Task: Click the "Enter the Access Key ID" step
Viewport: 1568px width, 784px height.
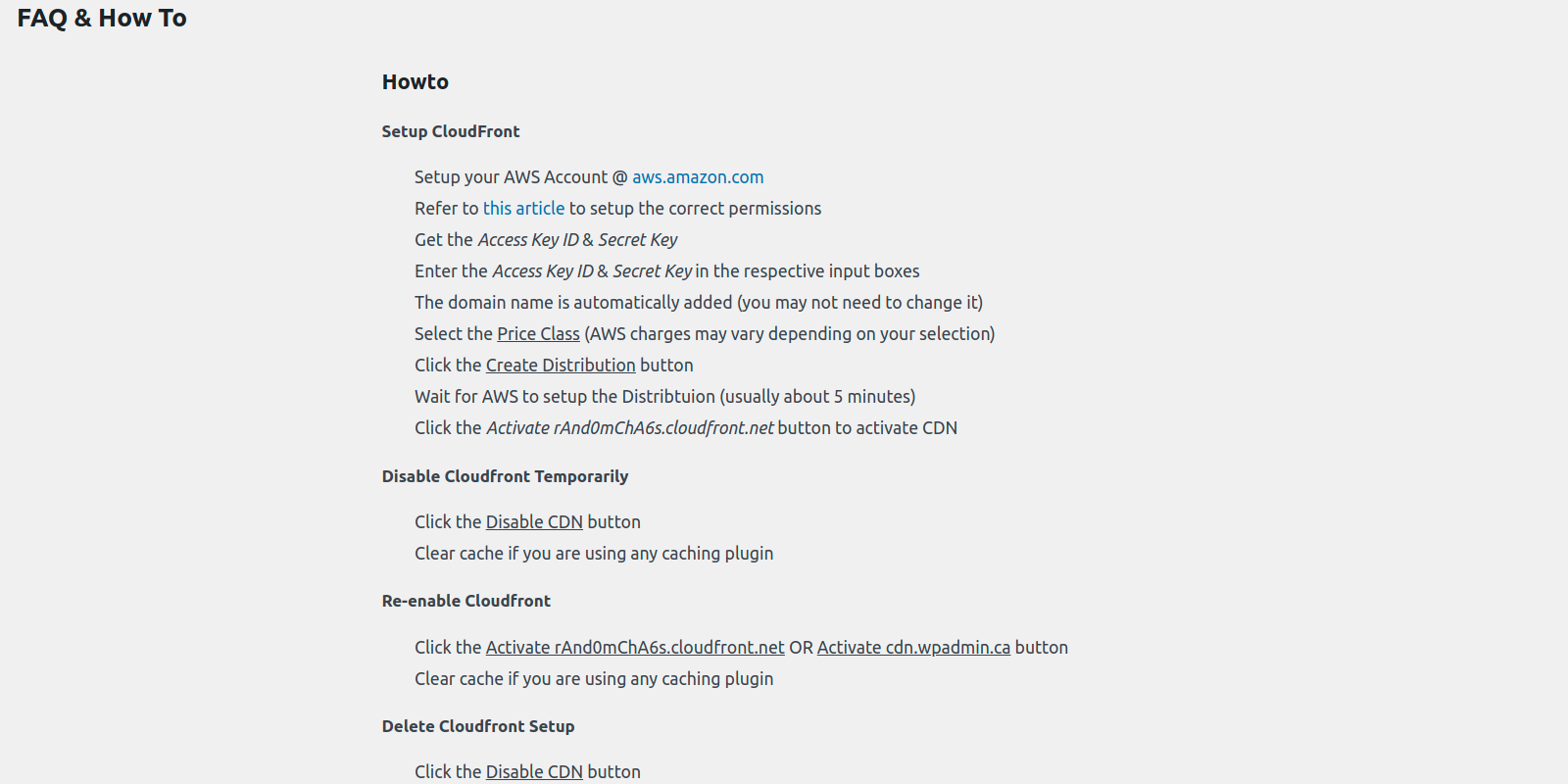Action: (x=666, y=271)
